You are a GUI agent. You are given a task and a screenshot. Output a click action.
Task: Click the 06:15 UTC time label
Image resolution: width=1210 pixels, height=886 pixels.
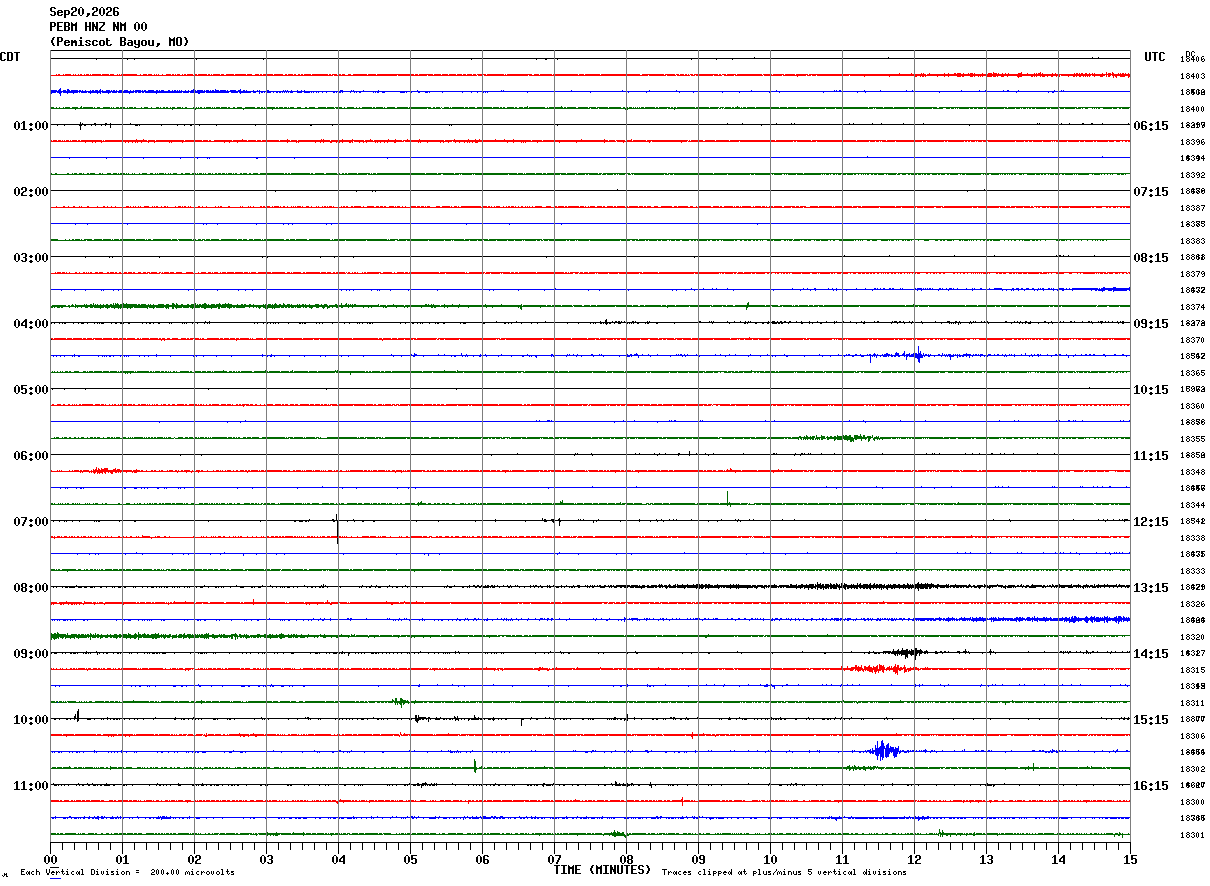1150,126
